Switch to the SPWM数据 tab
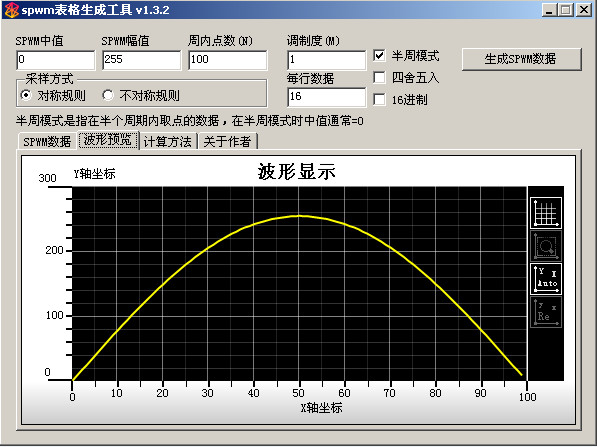Image resolution: width=597 pixels, height=447 pixels. pos(47,142)
